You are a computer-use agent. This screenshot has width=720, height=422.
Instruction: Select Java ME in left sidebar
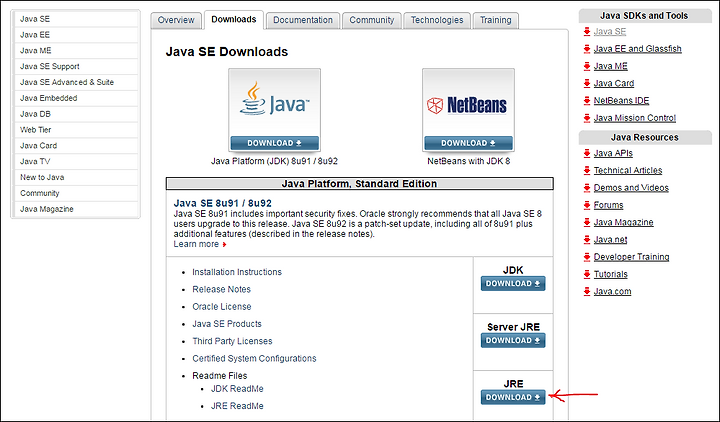coord(76,51)
